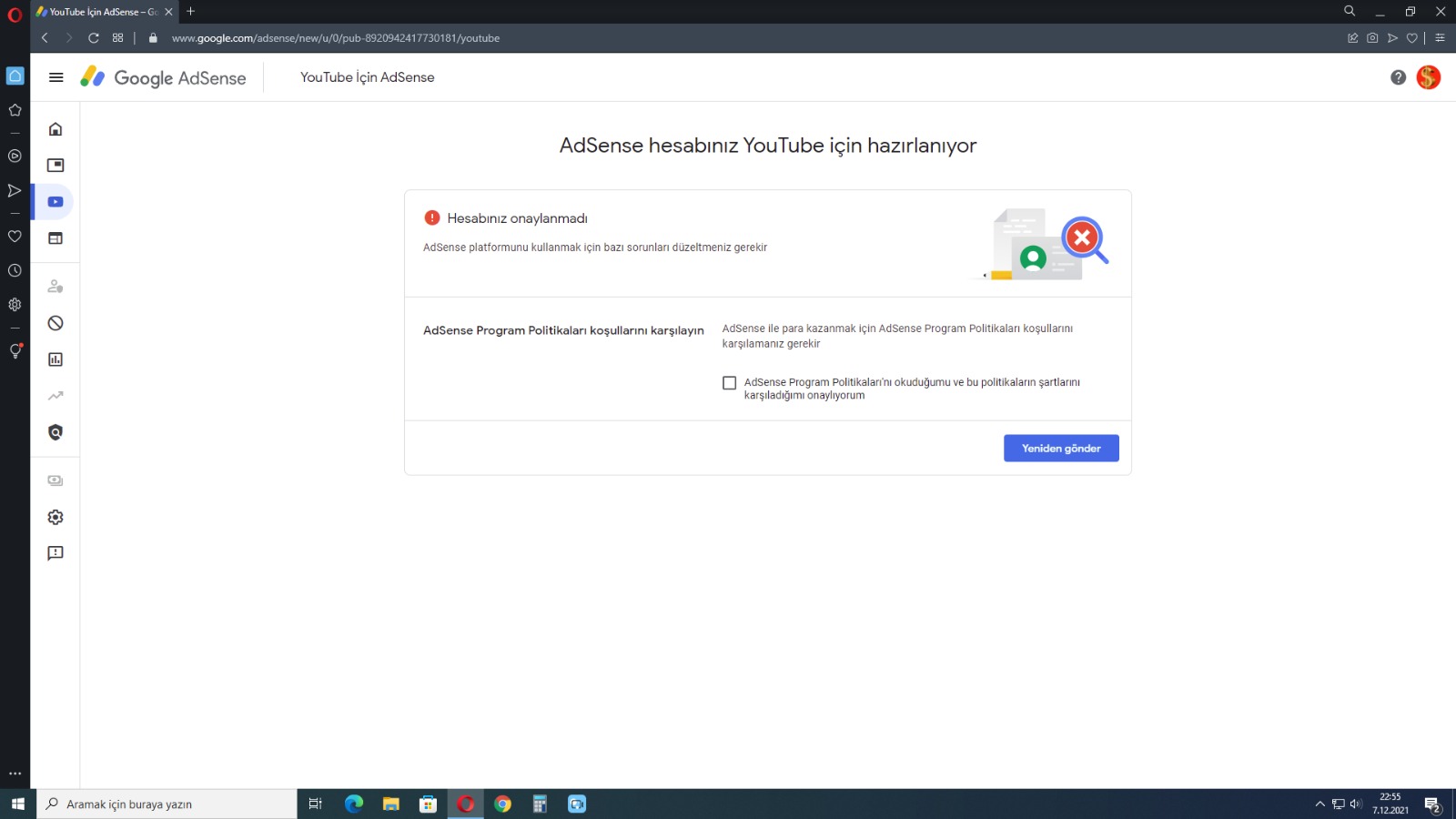Open File Explorer from the taskbar
Viewport: 1456px width, 819px height.
391,804
